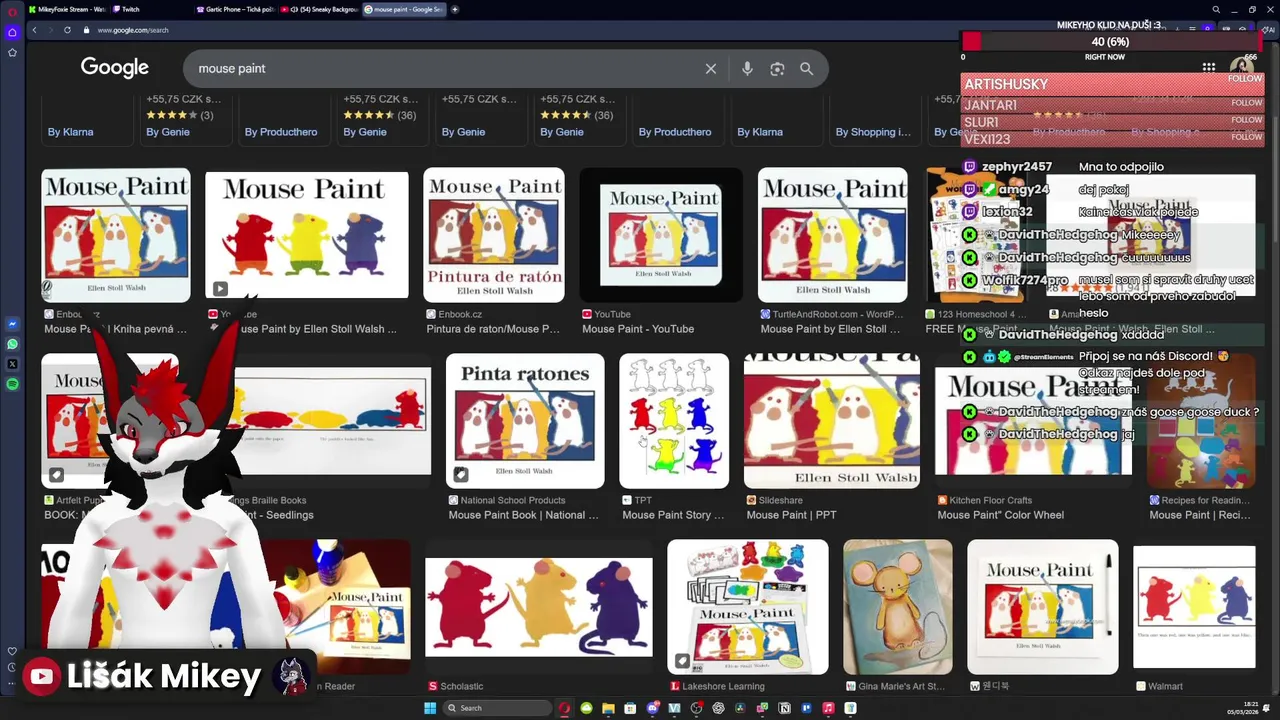Open Gina Marie's Art mouse drawing thumbnail
The image size is (1280, 720).
898,607
